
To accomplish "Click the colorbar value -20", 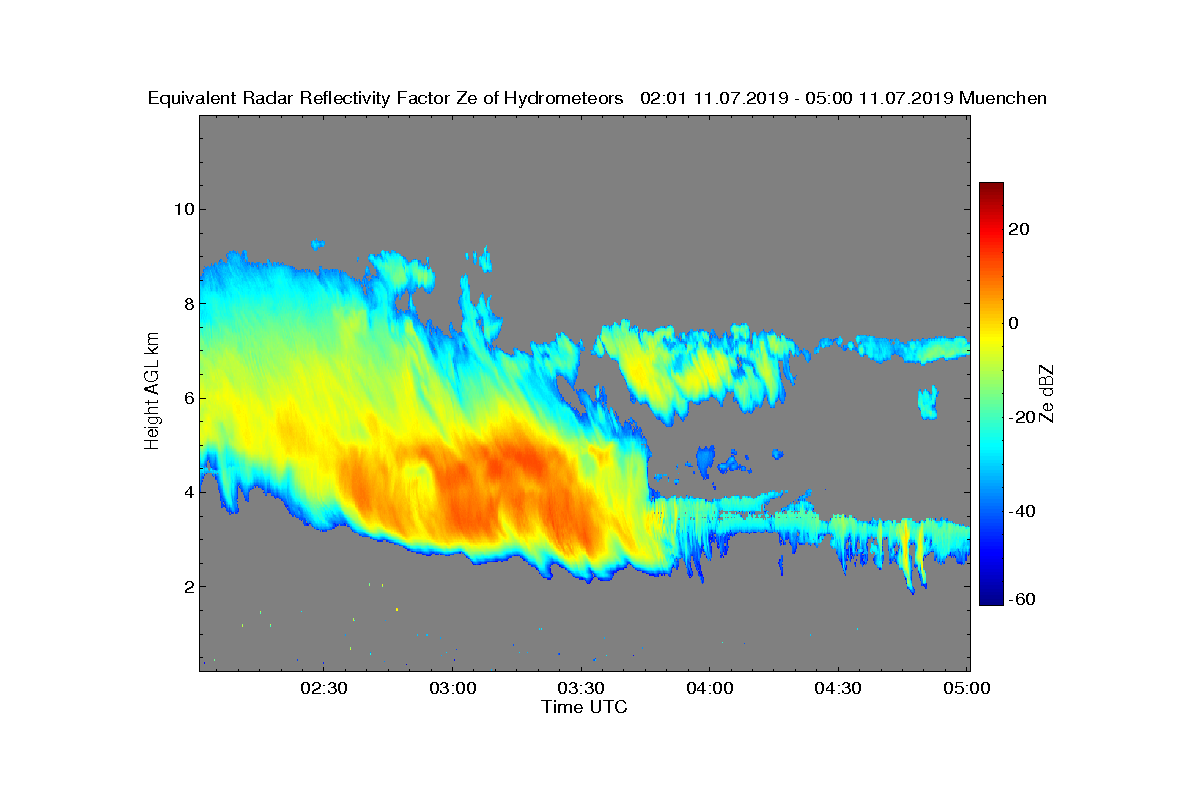I will pyautogui.click(x=1022, y=418).
